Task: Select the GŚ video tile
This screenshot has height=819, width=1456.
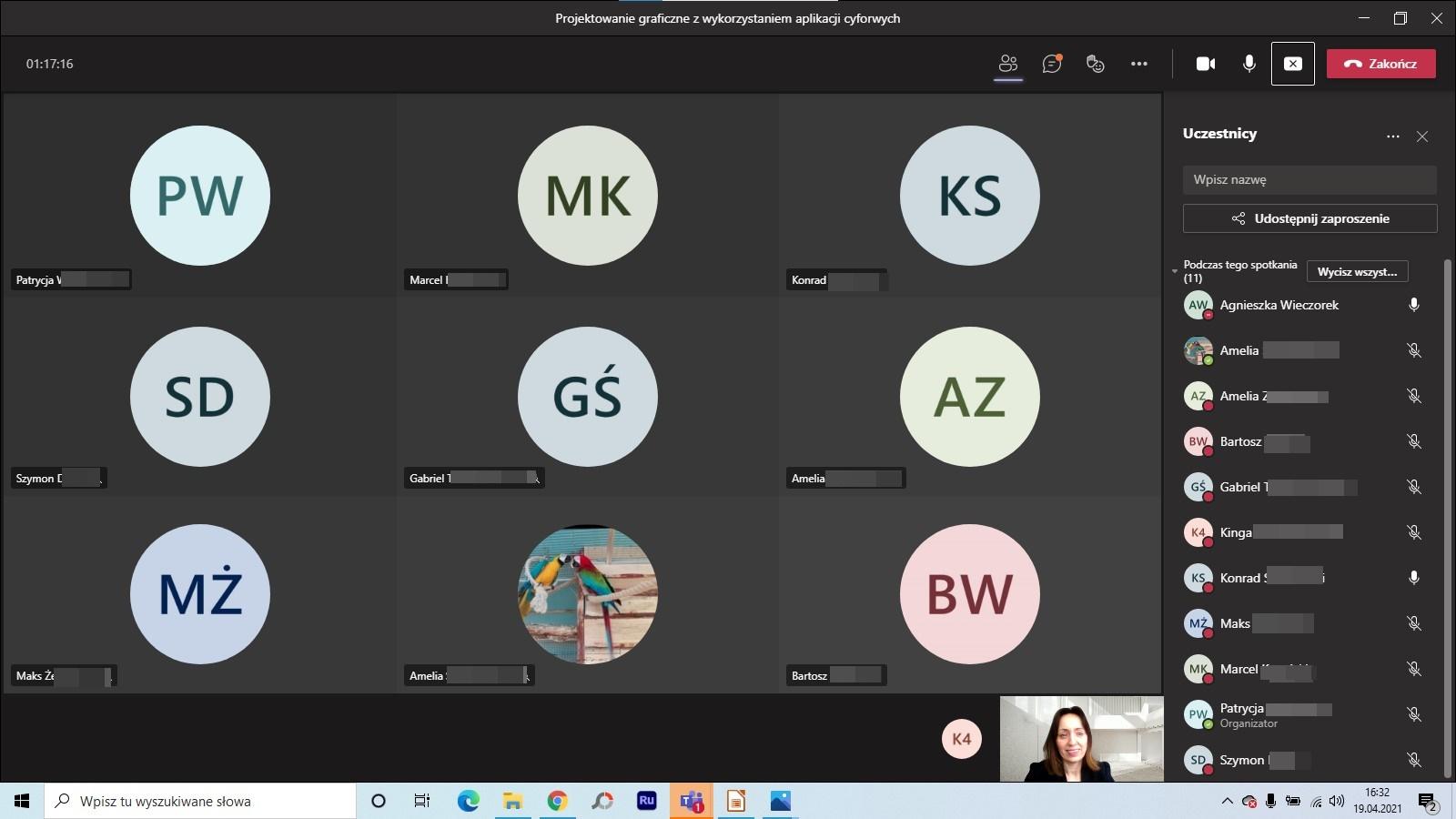Action: point(587,396)
